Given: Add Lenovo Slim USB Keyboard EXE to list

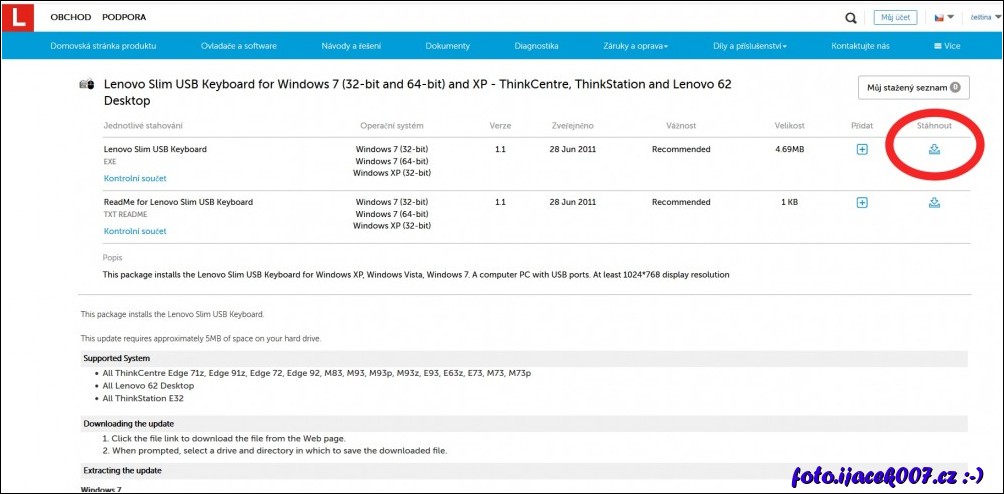Looking at the screenshot, I should coord(862,150).
